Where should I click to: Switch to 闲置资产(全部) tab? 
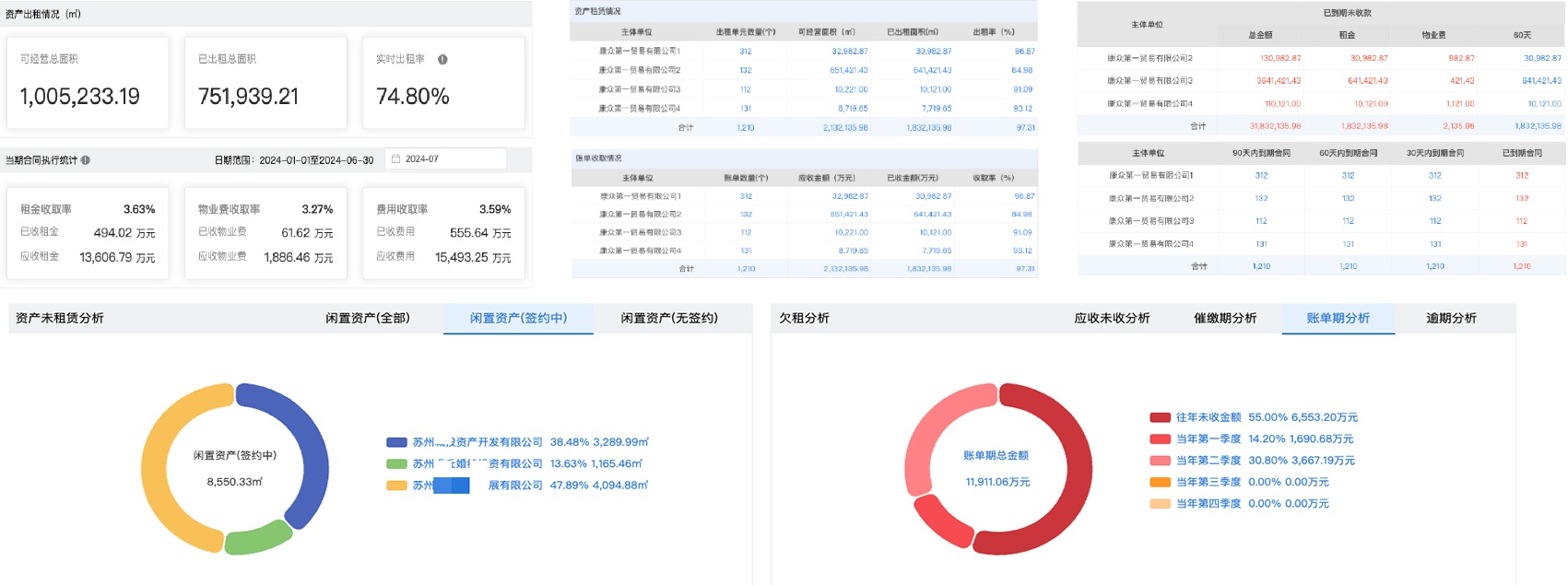(367, 318)
